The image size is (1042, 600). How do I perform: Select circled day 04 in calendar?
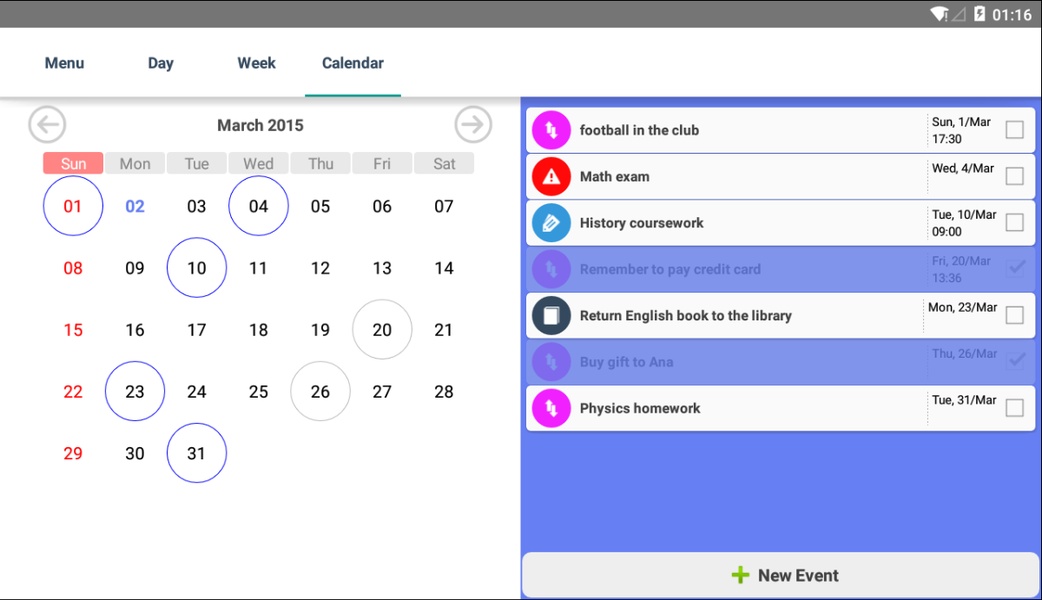tap(259, 206)
